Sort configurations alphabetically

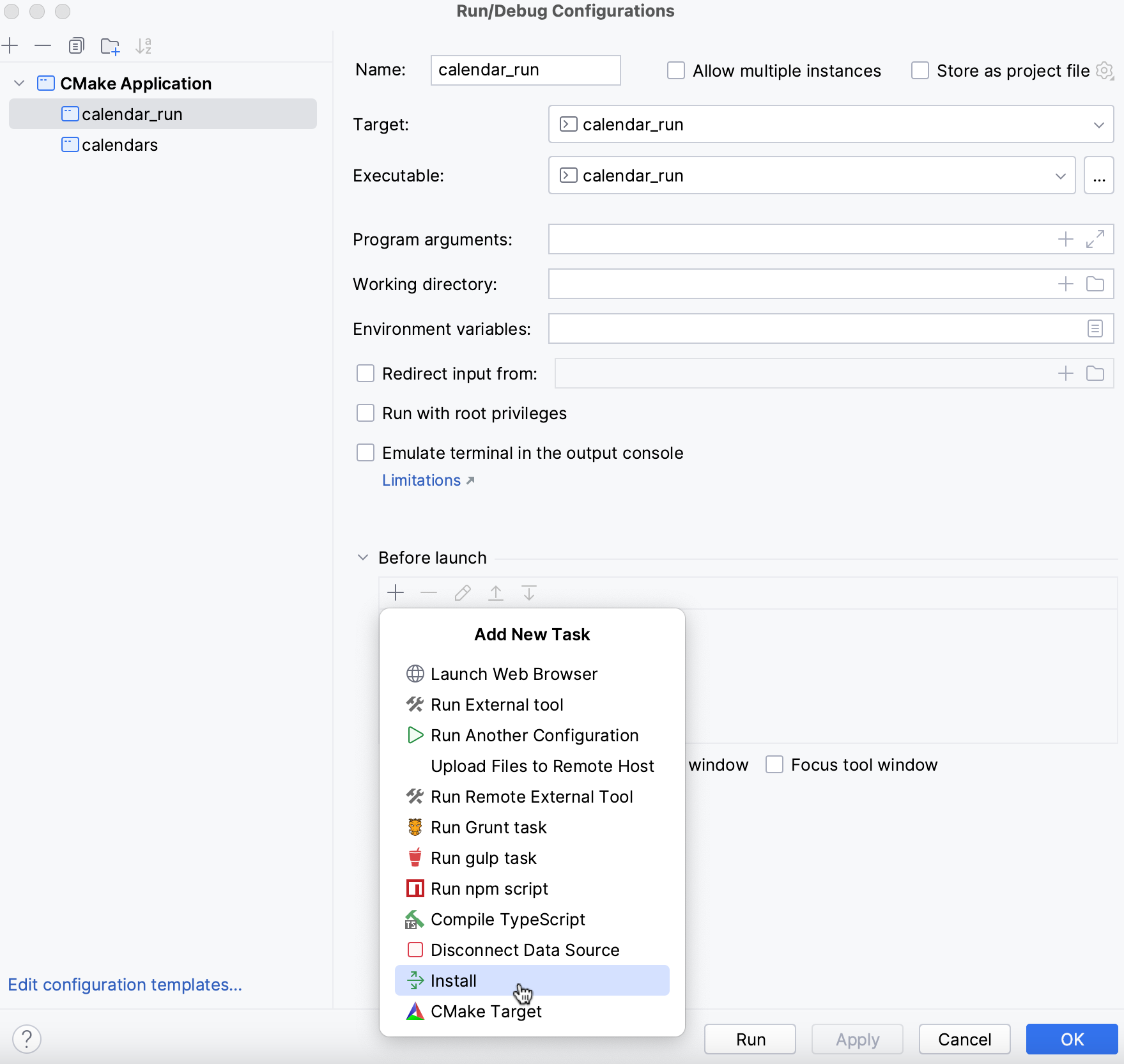coord(144,45)
